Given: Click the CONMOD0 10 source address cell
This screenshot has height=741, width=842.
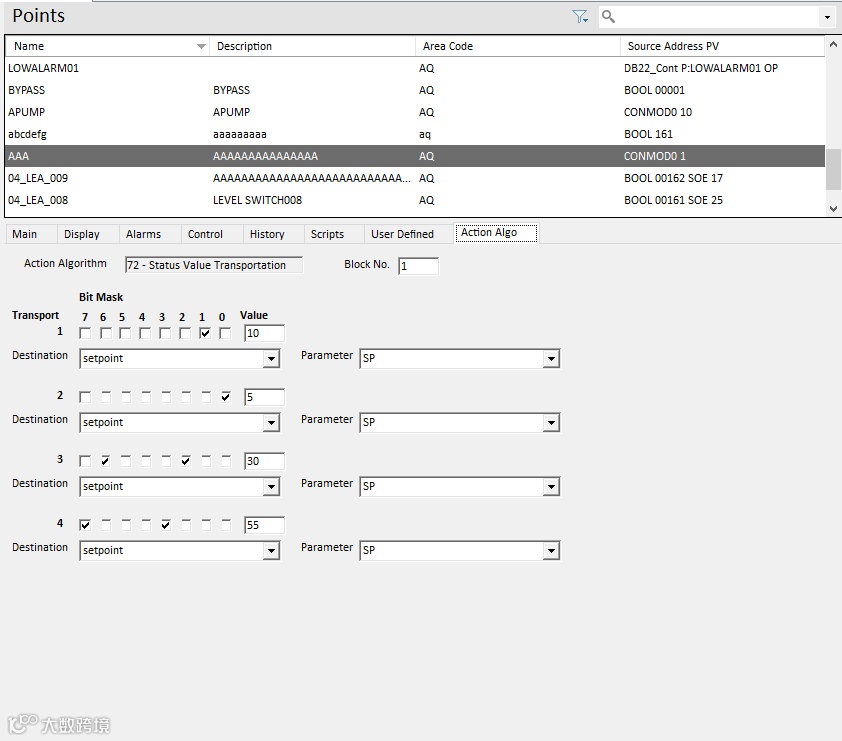Looking at the screenshot, I should tap(658, 112).
